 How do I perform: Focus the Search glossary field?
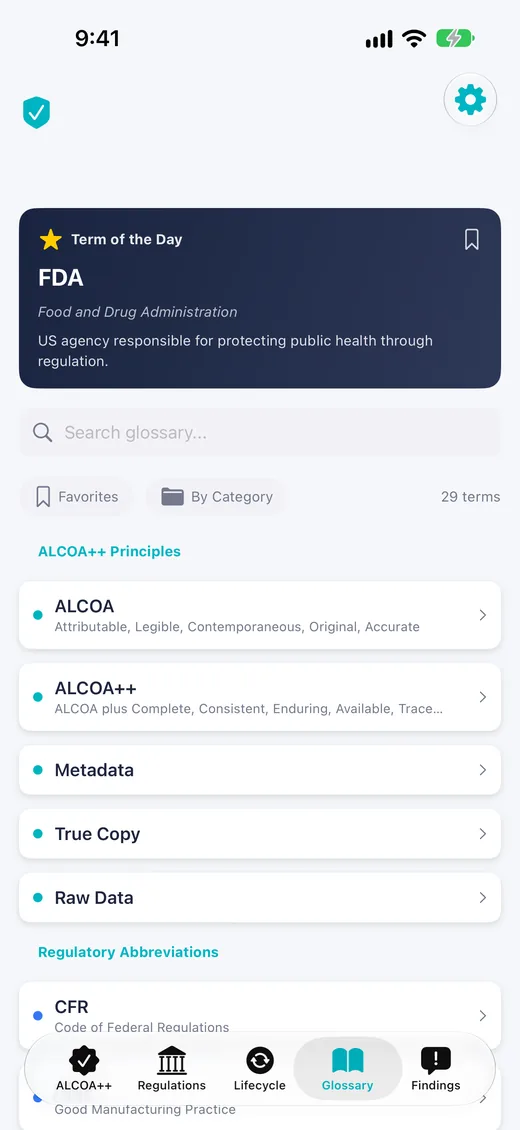pyautogui.click(x=260, y=432)
